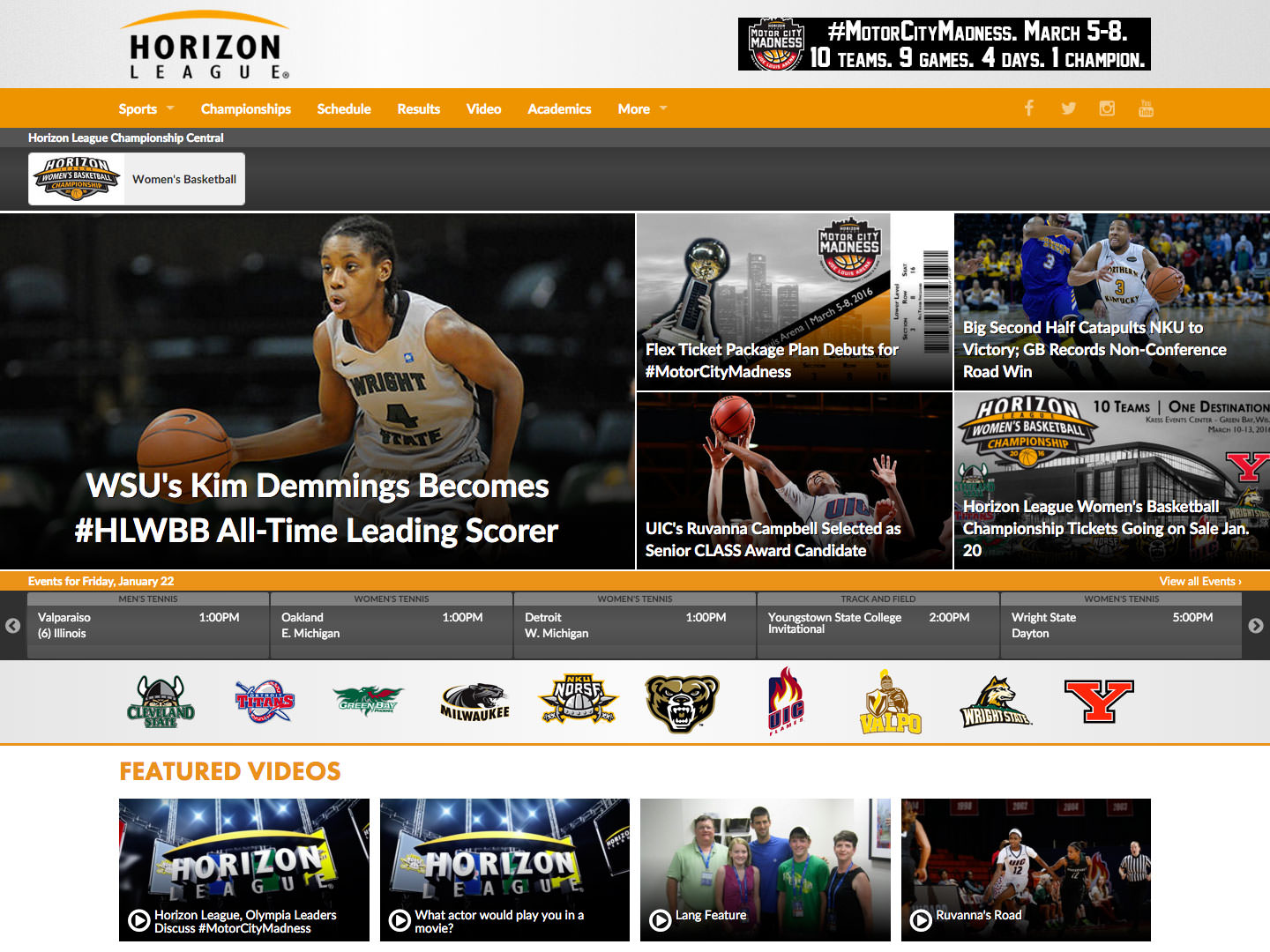Expand the More dropdown menu
This screenshot has width=1270, height=952.
[642, 108]
